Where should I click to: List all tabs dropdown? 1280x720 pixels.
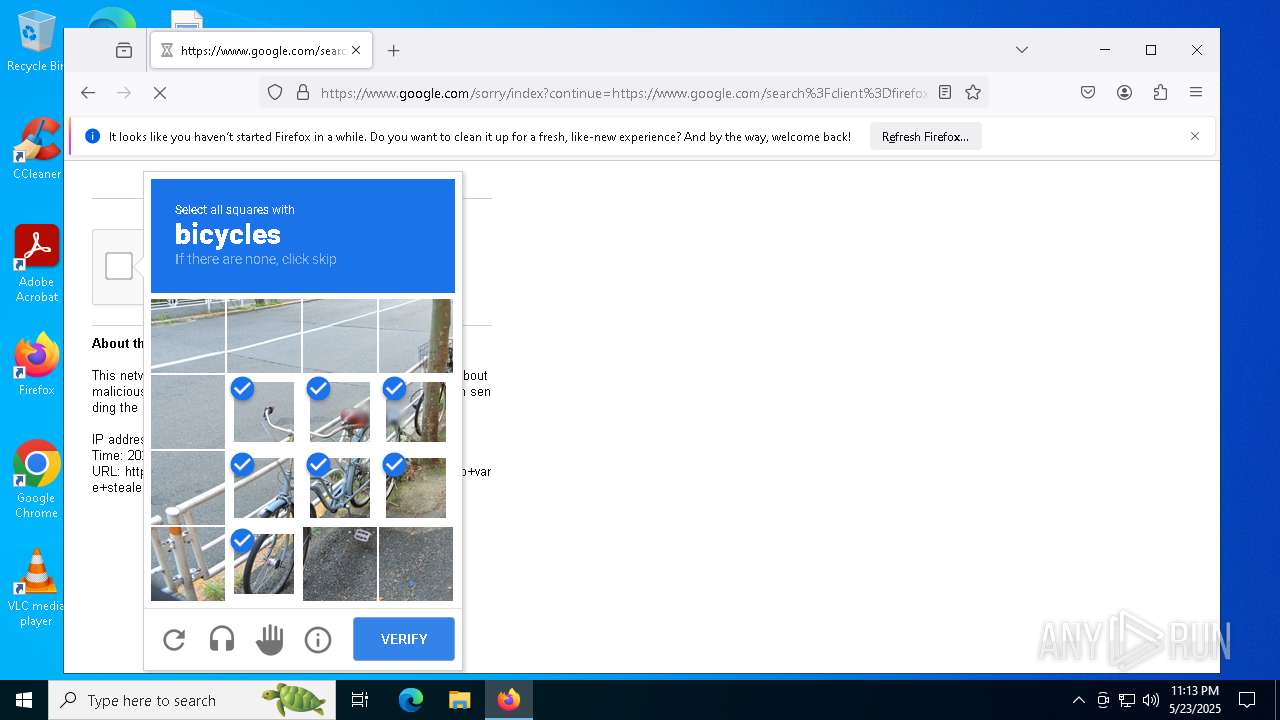(x=1021, y=50)
